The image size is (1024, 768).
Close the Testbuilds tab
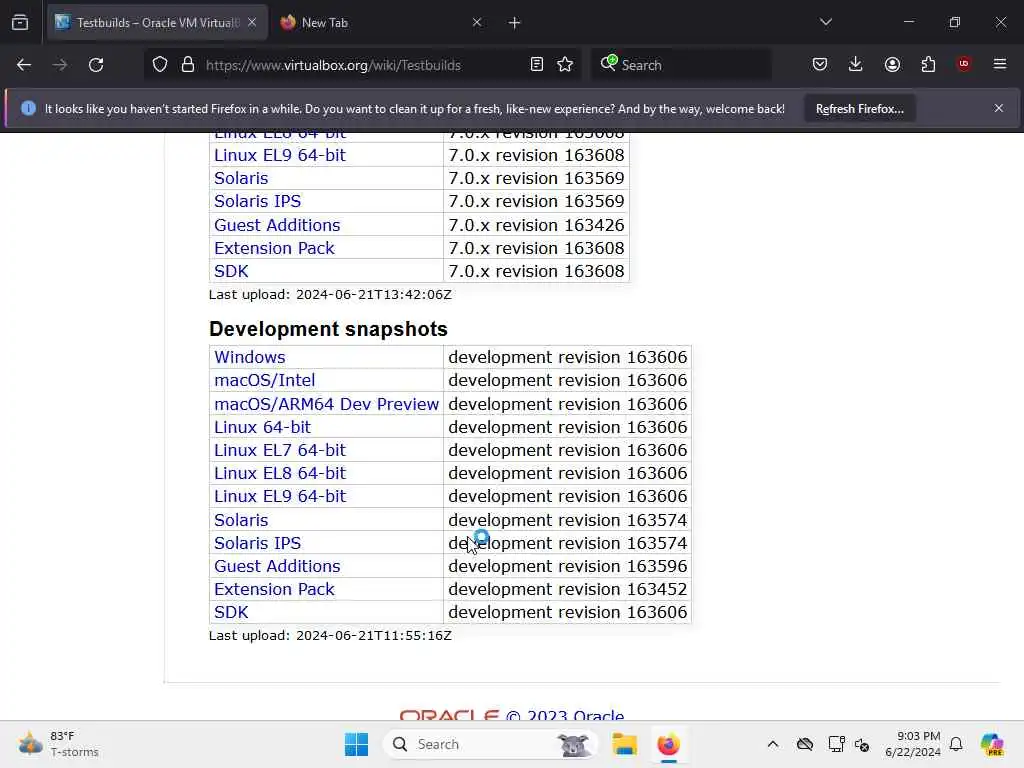pyautogui.click(x=252, y=22)
